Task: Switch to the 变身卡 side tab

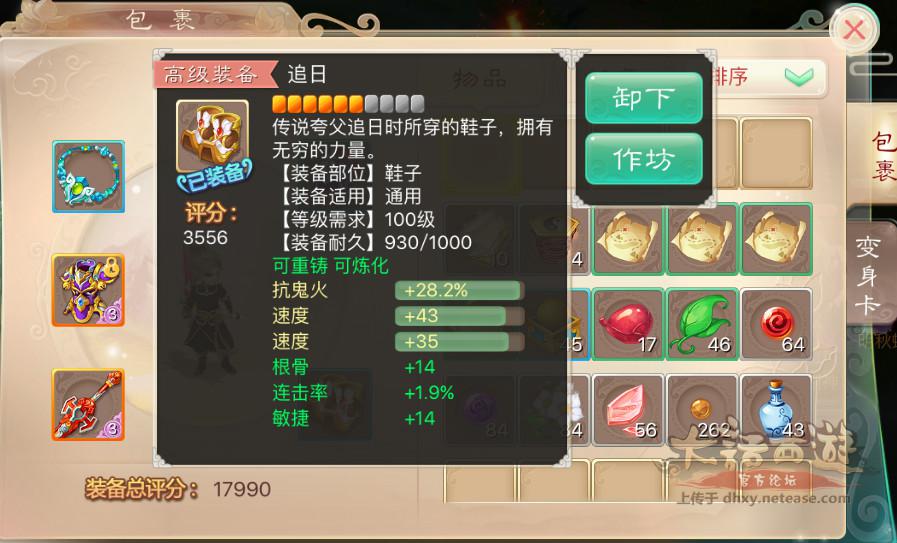Action: 868,275
